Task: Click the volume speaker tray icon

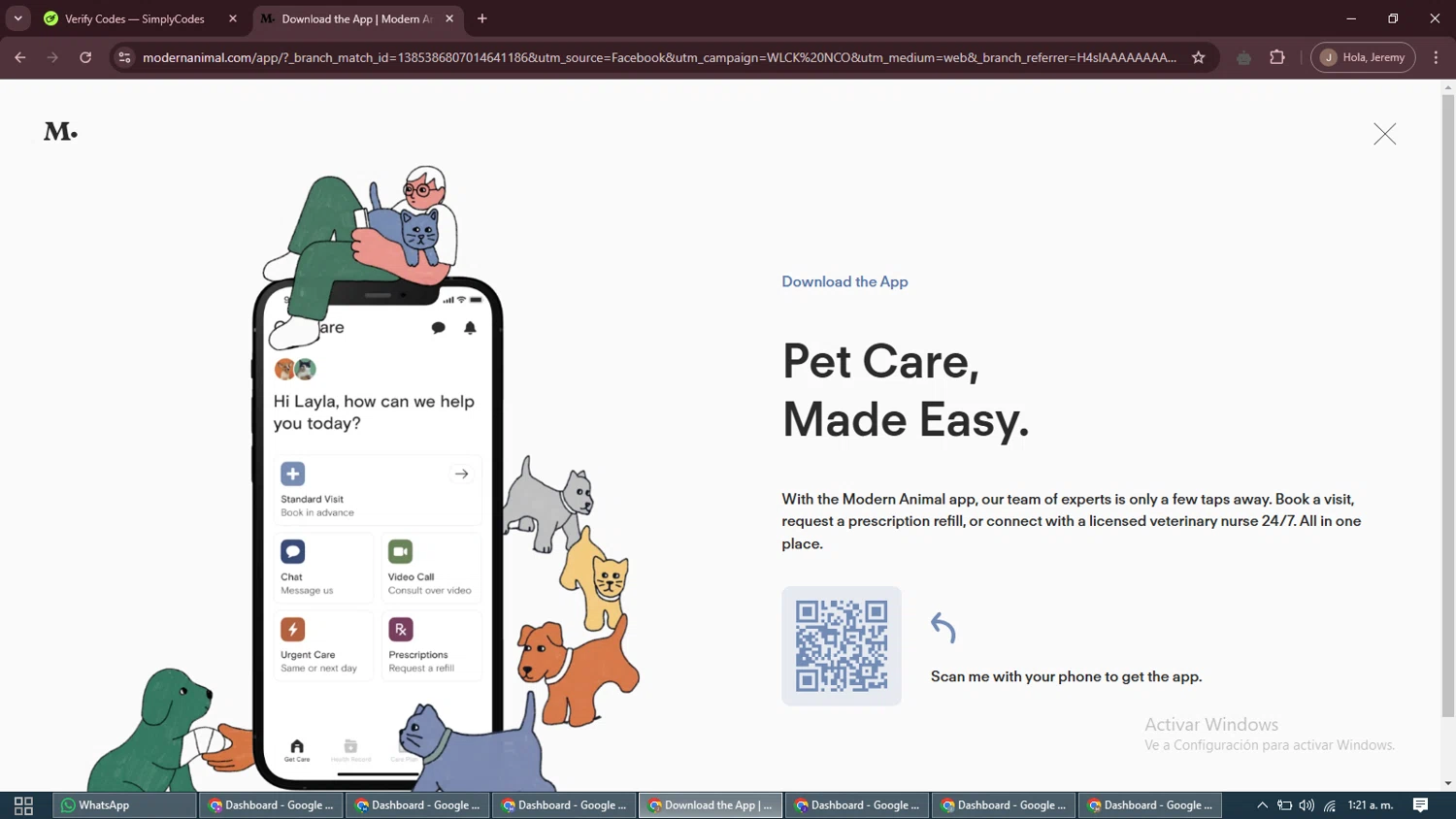Action: click(x=1307, y=805)
